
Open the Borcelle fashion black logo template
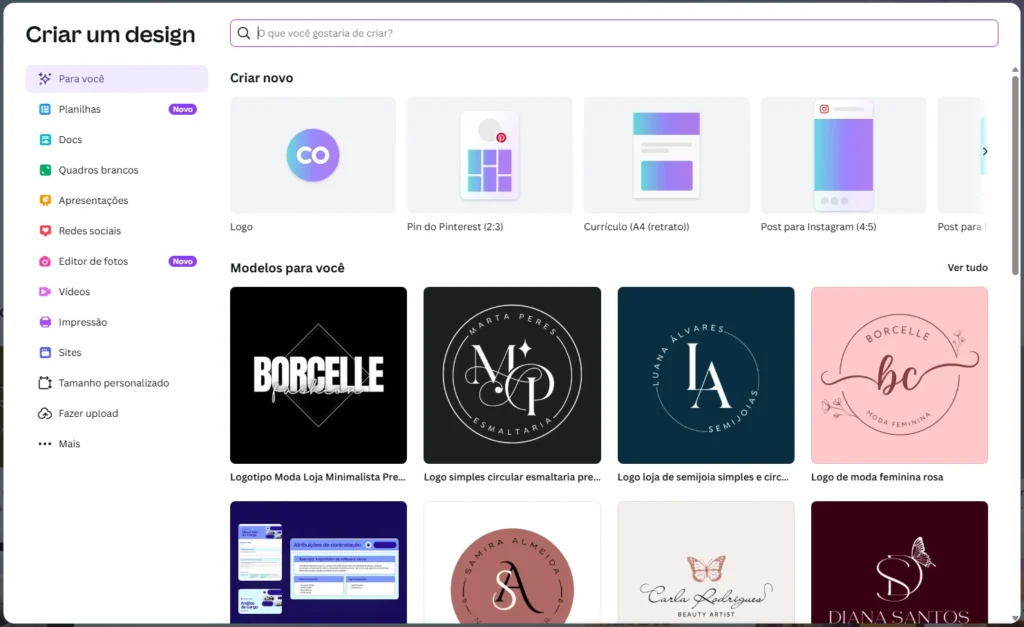(x=319, y=376)
